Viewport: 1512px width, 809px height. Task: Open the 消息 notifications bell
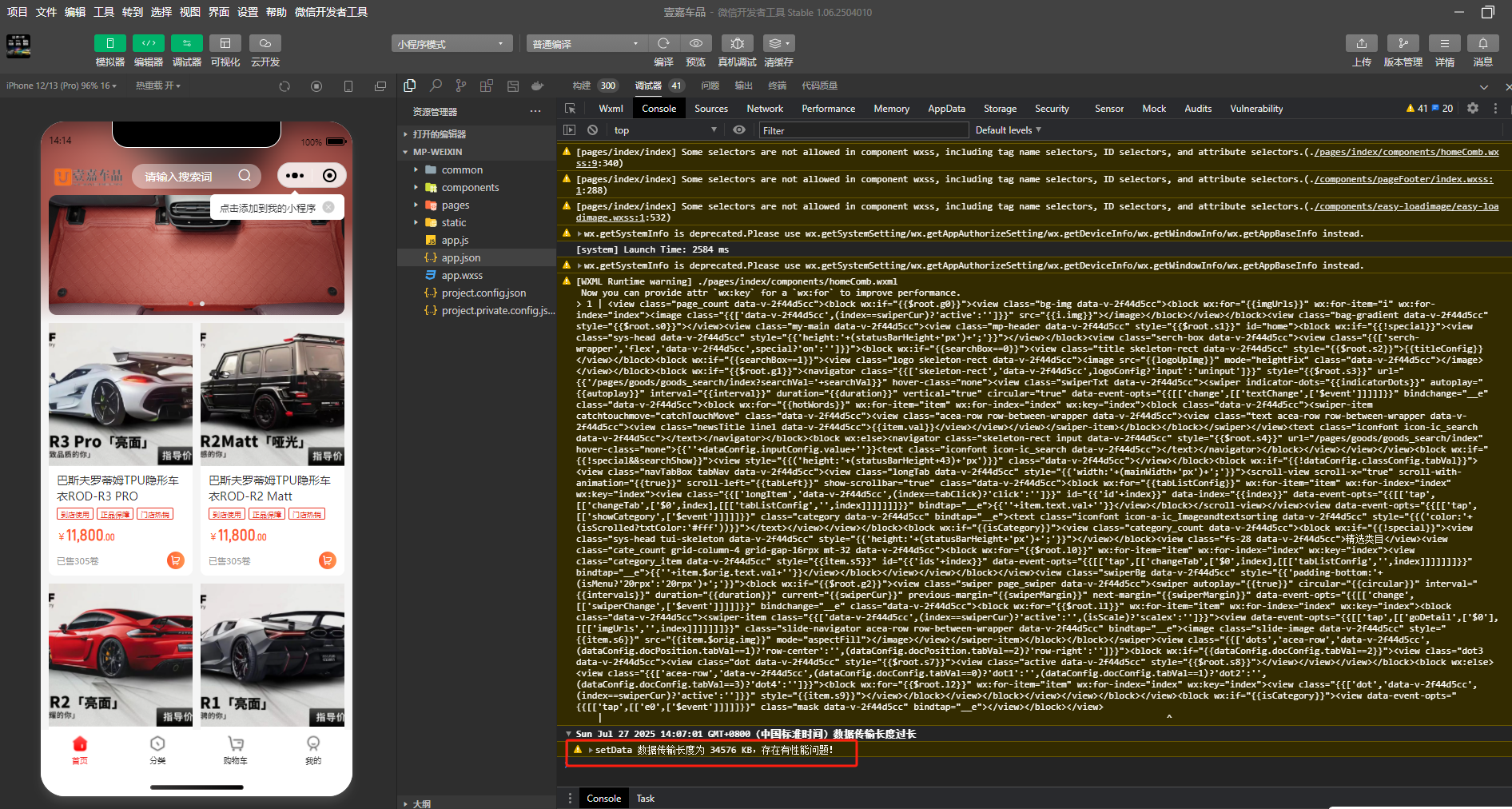click(x=1483, y=43)
